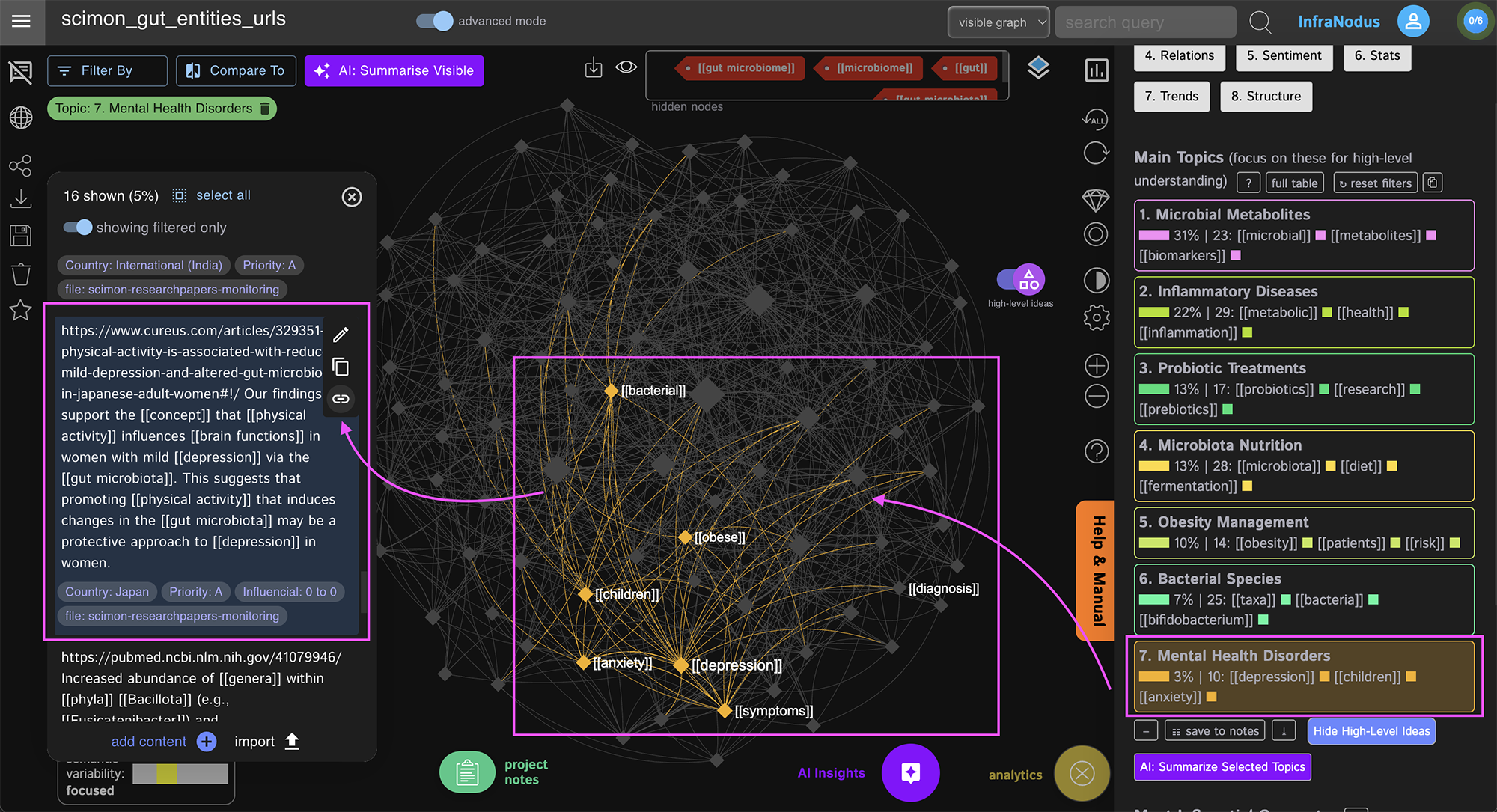
Task: Open AI Insights purple button
Action: coord(910,772)
